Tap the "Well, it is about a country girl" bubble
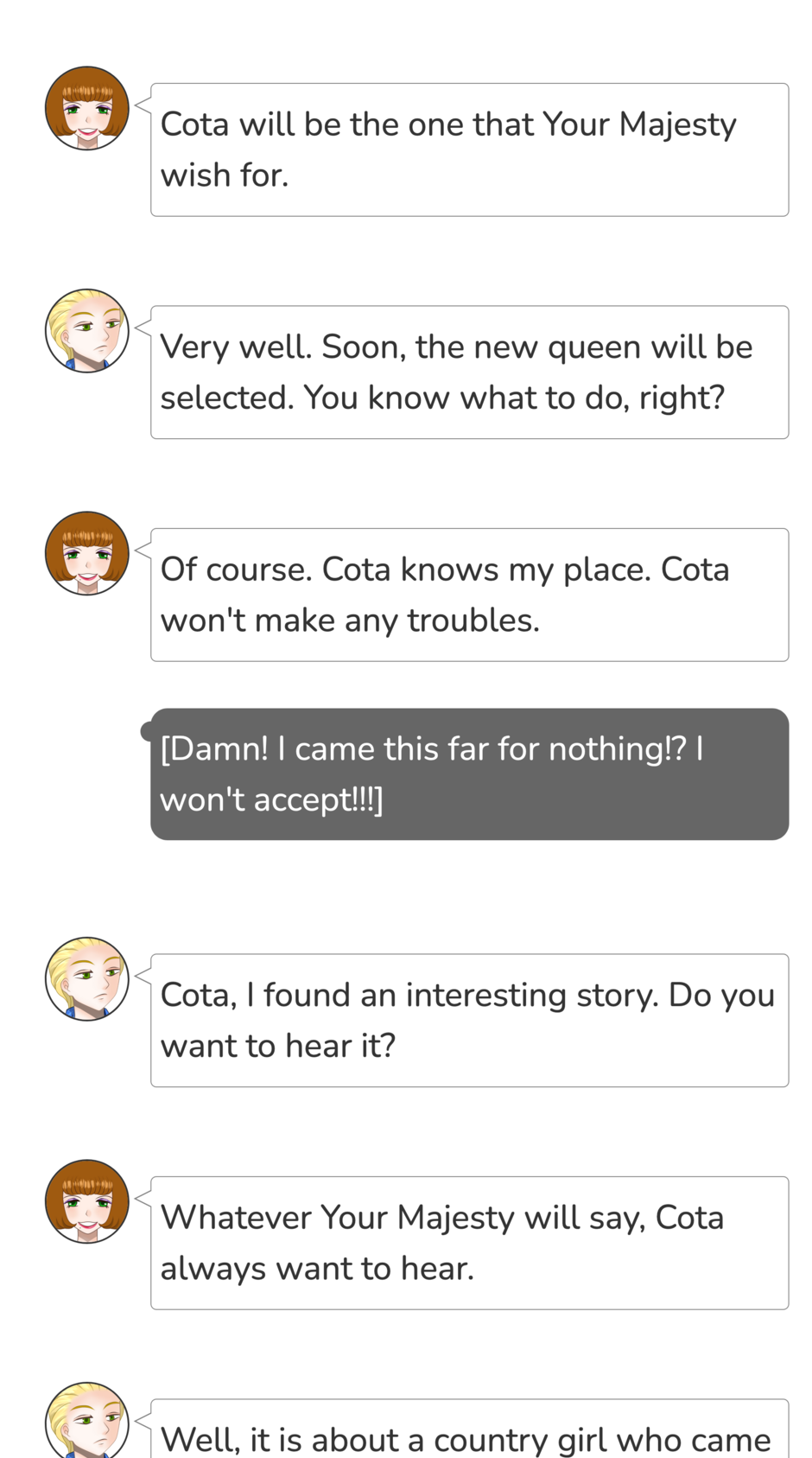Image resolution: width=812 pixels, height=1458 pixels. pyautogui.click(x=469, y=1430)
